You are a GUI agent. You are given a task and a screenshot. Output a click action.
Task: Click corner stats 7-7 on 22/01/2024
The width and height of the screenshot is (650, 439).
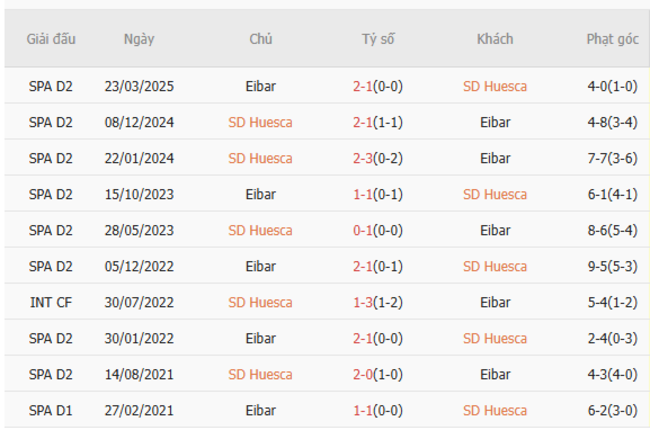599,158
